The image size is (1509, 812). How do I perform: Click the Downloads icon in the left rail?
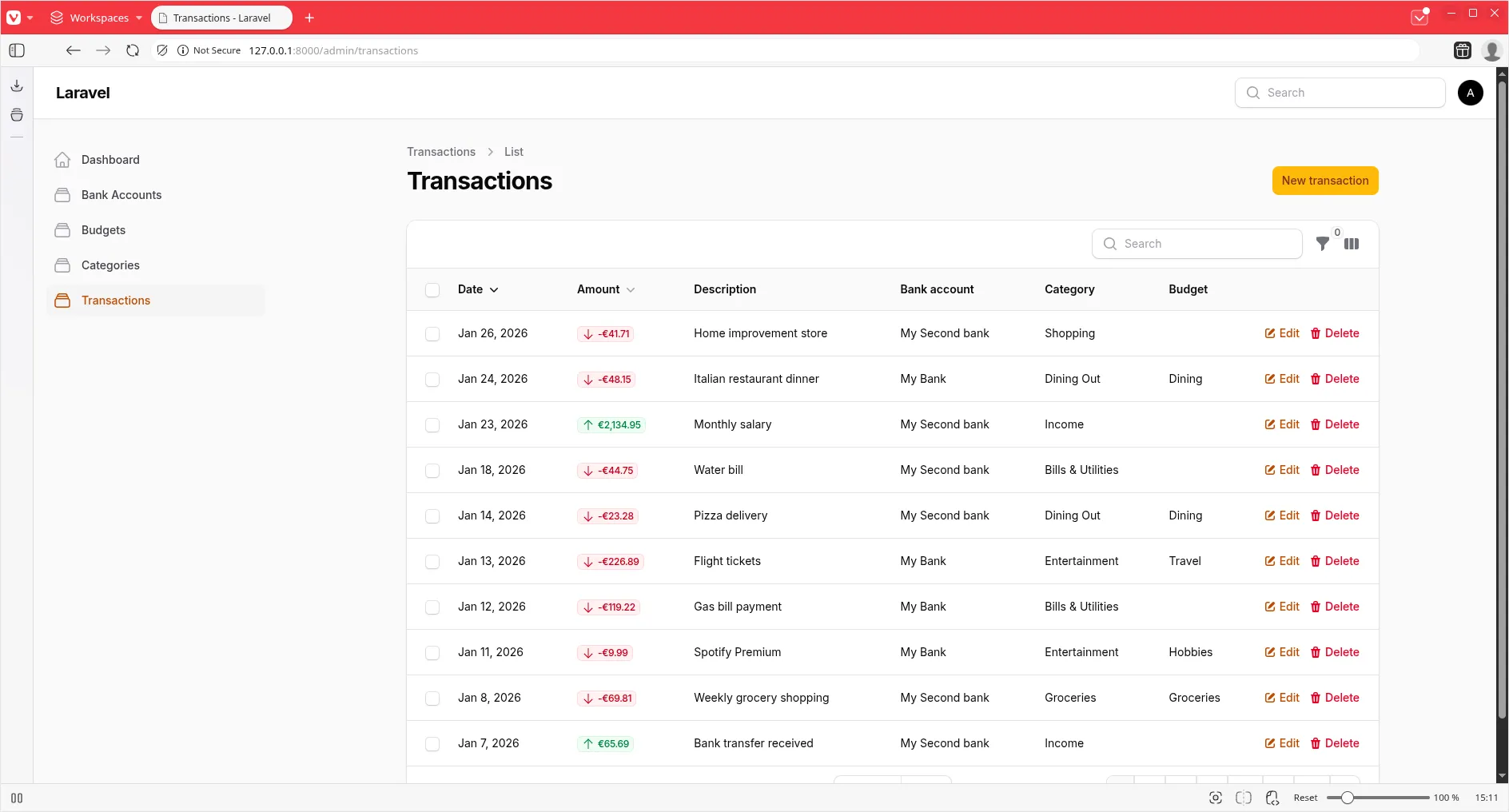point(16,86)
